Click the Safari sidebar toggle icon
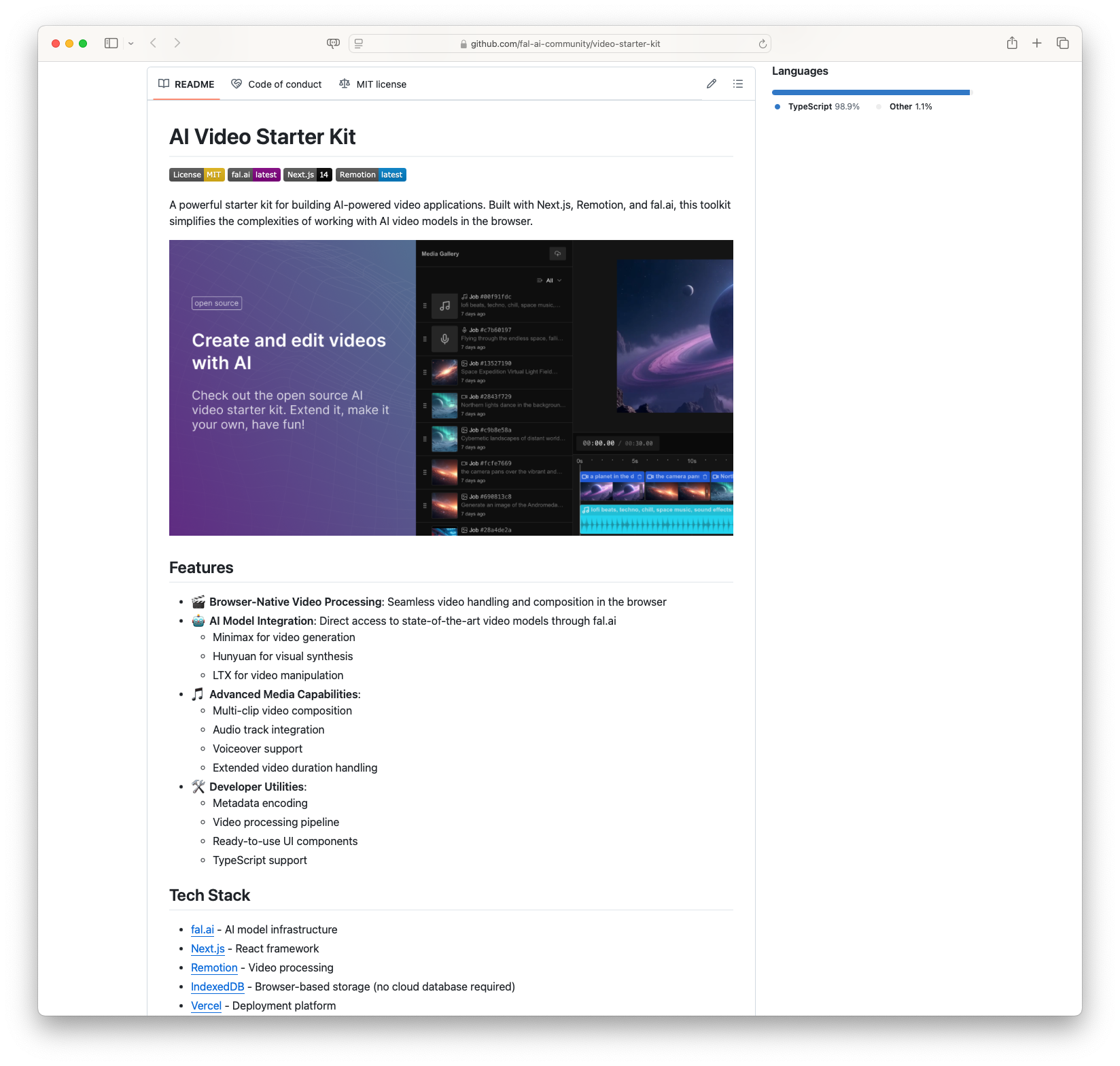Image resolution: width=1120 pixels, height=1066 pixels. coord(111,44)
